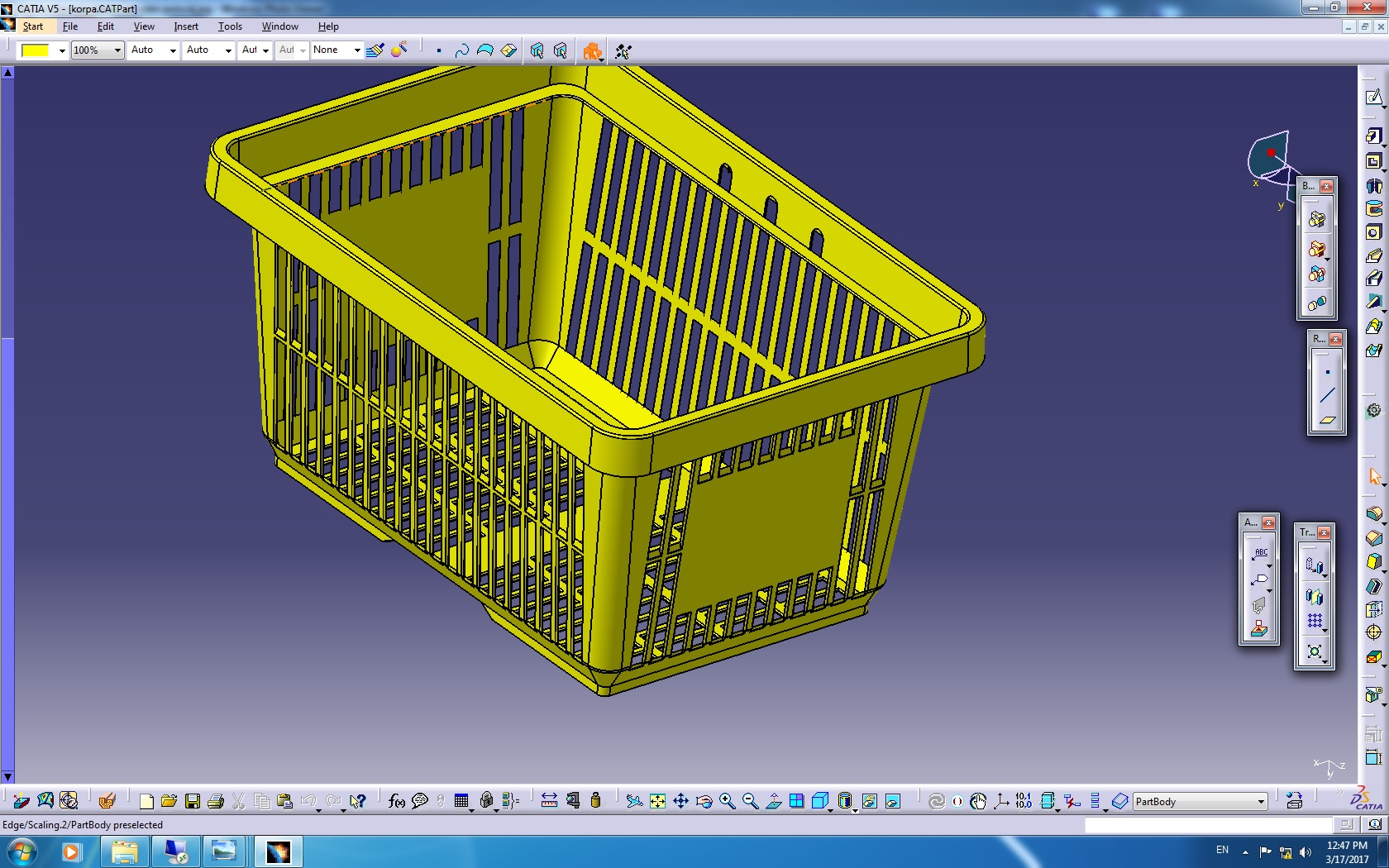Toggle the Swap visible space icon
The image size is (1389, 868).
click(x=892, y=801)
